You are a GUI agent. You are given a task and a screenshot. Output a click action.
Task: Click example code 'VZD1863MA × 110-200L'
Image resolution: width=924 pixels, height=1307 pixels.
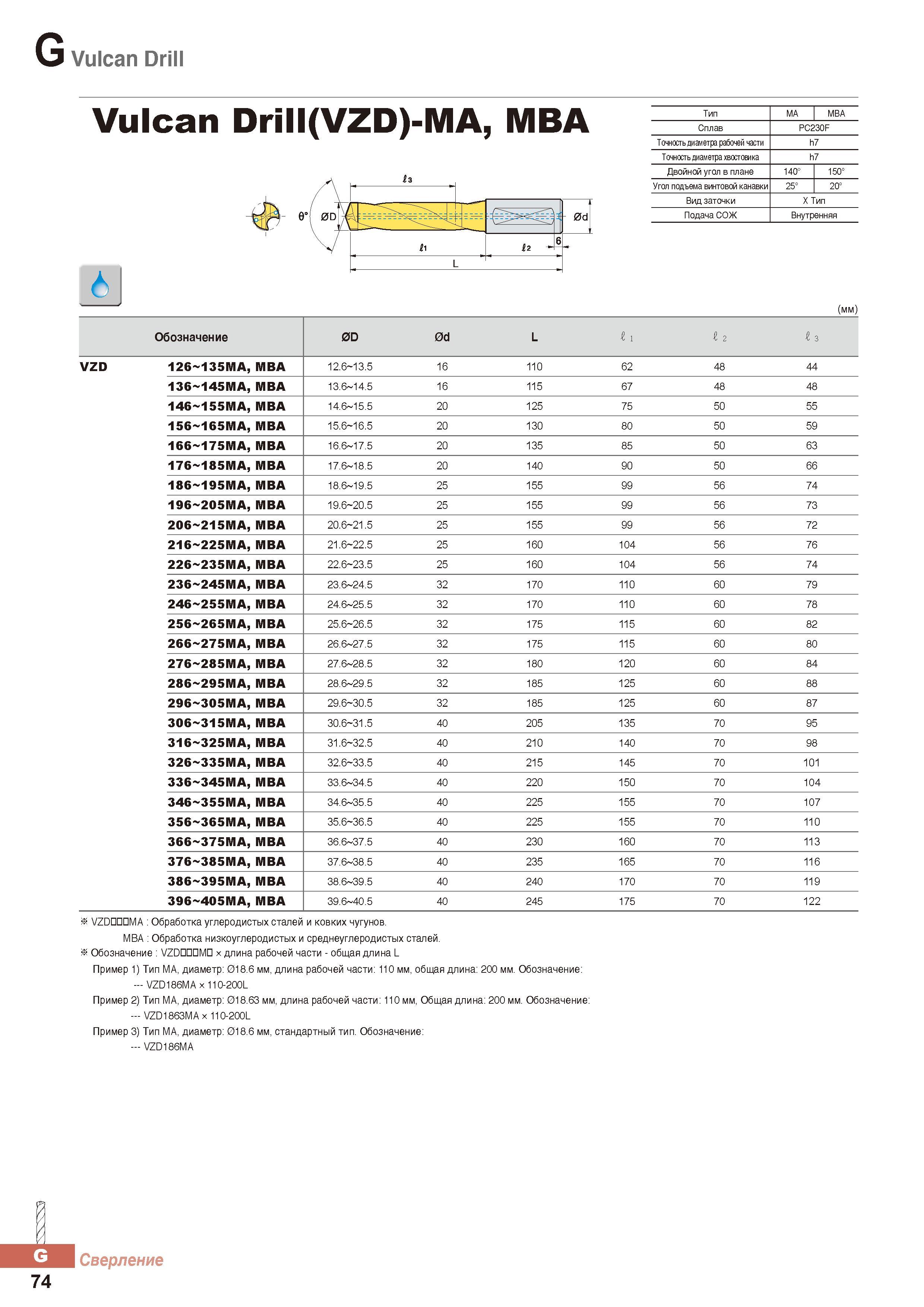tap(197, 1016)
